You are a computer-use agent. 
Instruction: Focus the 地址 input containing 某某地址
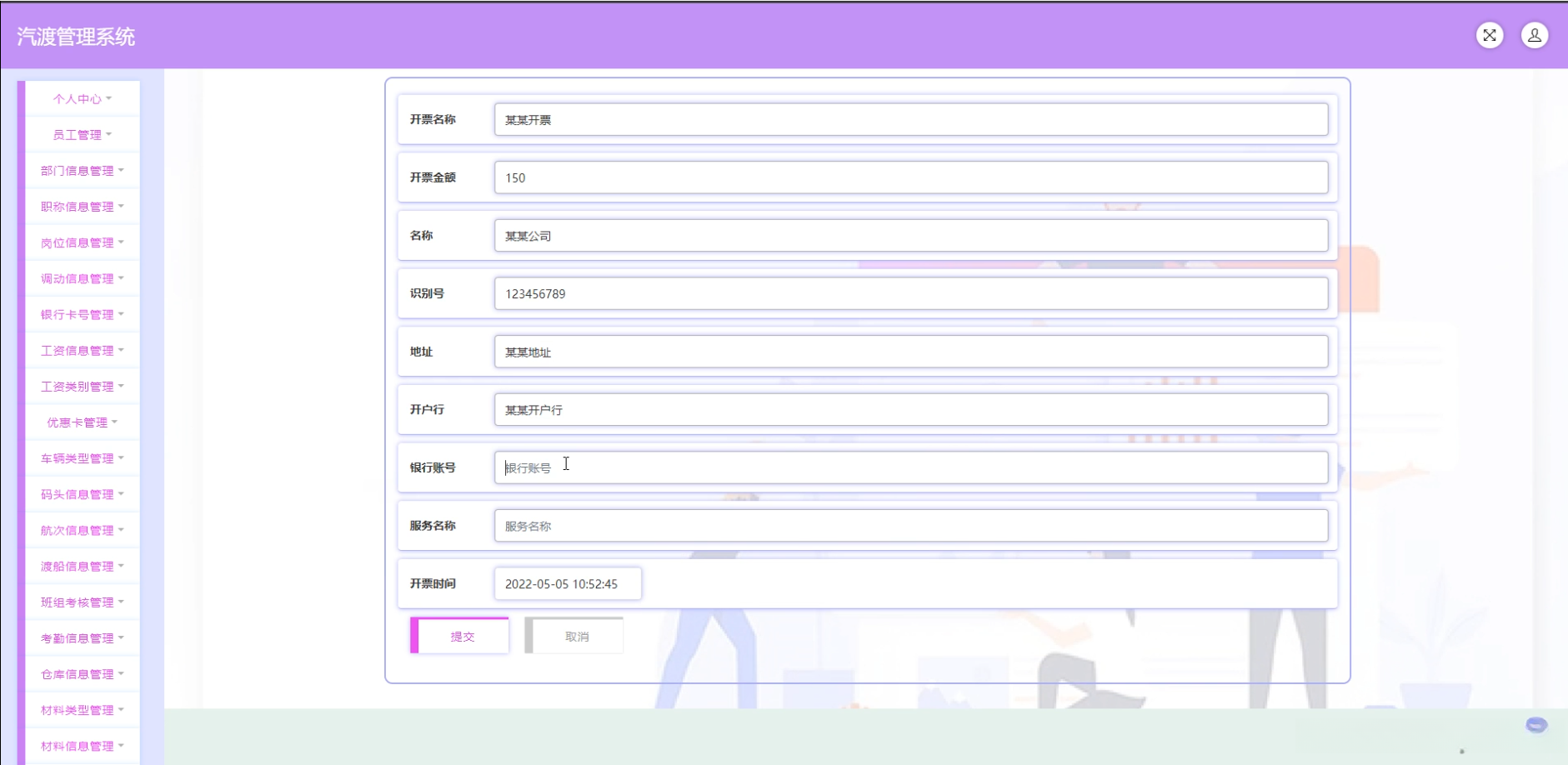(x=911, y=352)
